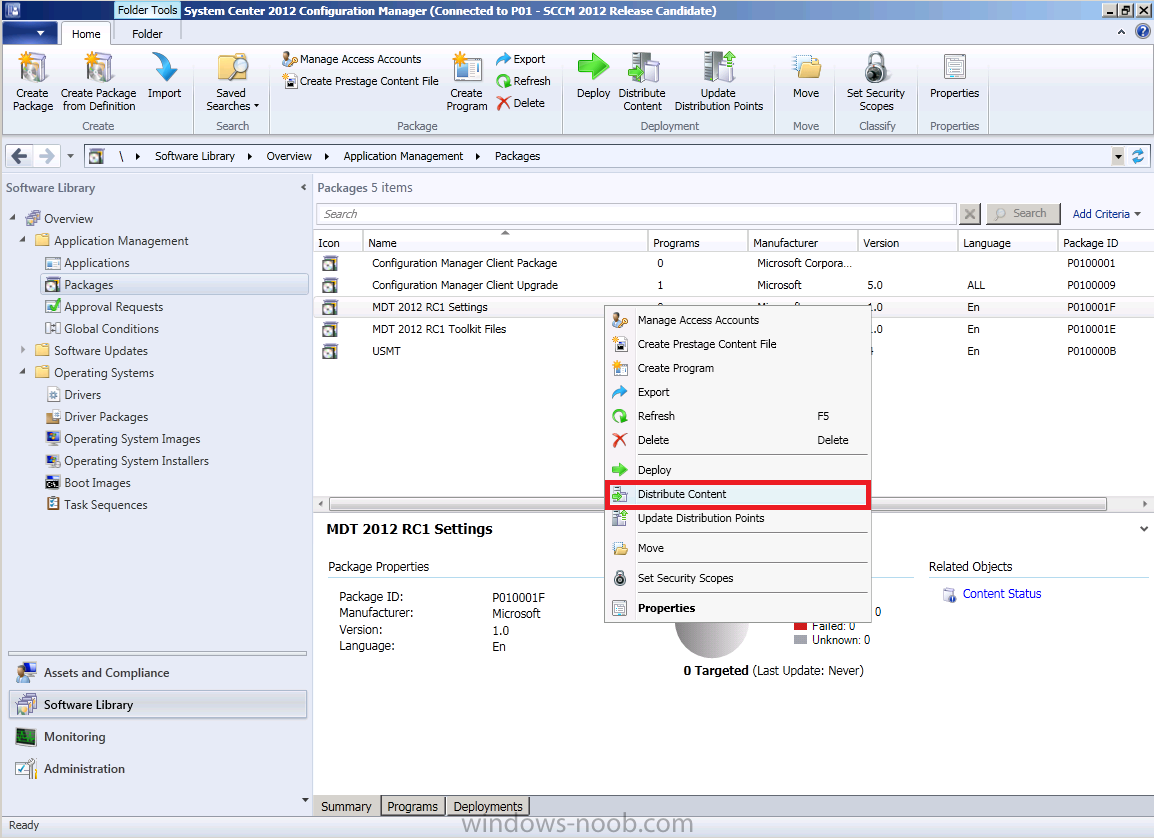Viewport: 1154px width, 838px height.
Task: Click Refresh in the ribbon
Action: 523,81
